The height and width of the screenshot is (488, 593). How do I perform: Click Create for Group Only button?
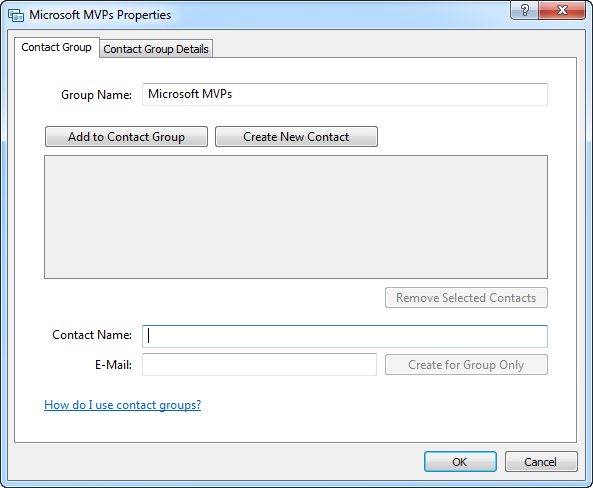466,365
